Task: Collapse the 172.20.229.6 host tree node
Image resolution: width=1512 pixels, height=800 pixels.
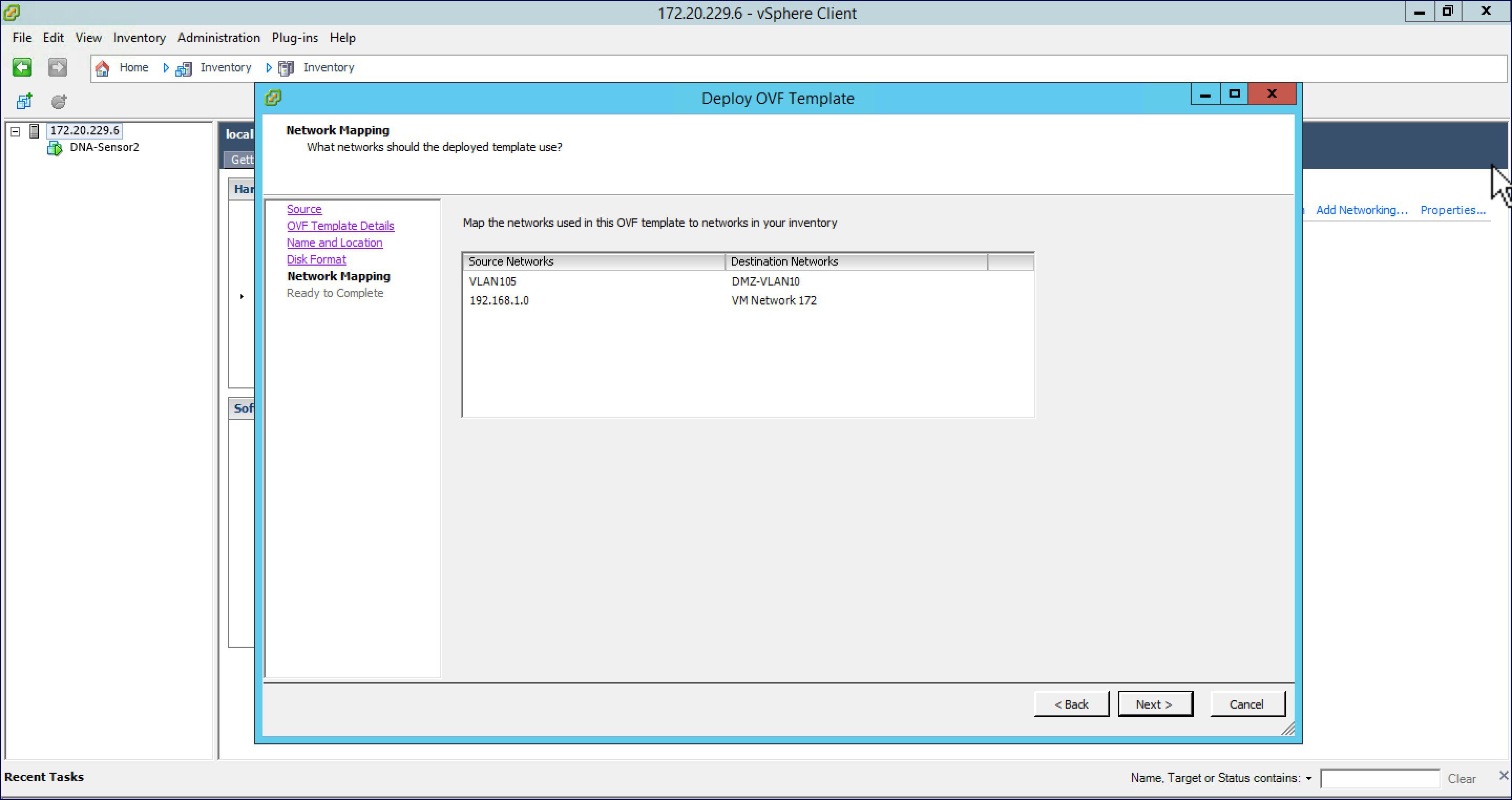Action: (16, 131)
